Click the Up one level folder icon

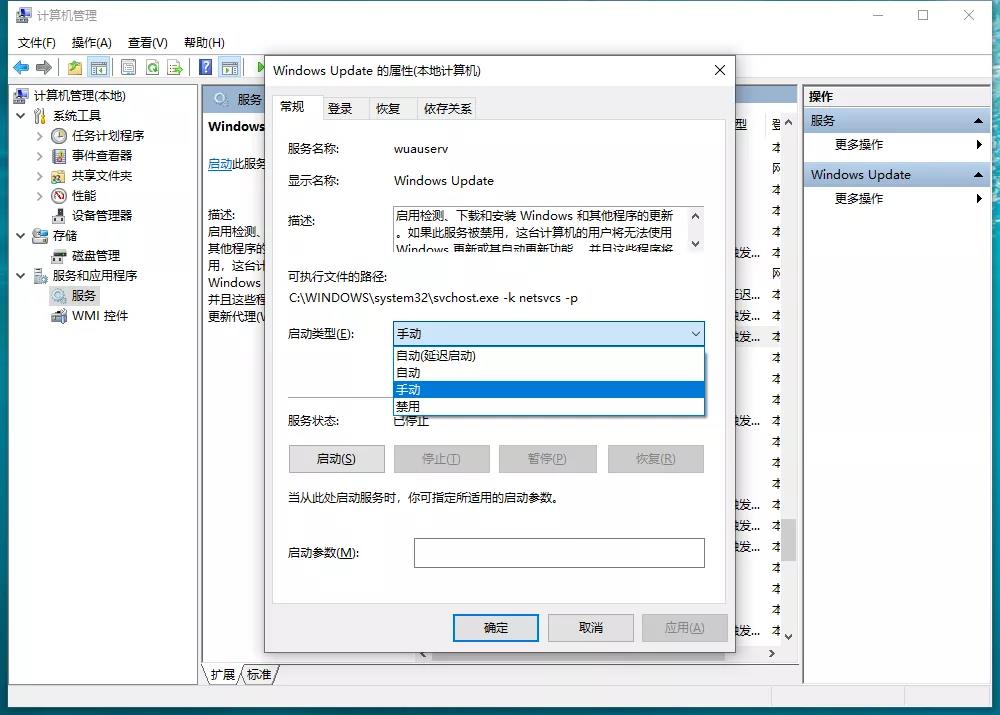(75, 67)
